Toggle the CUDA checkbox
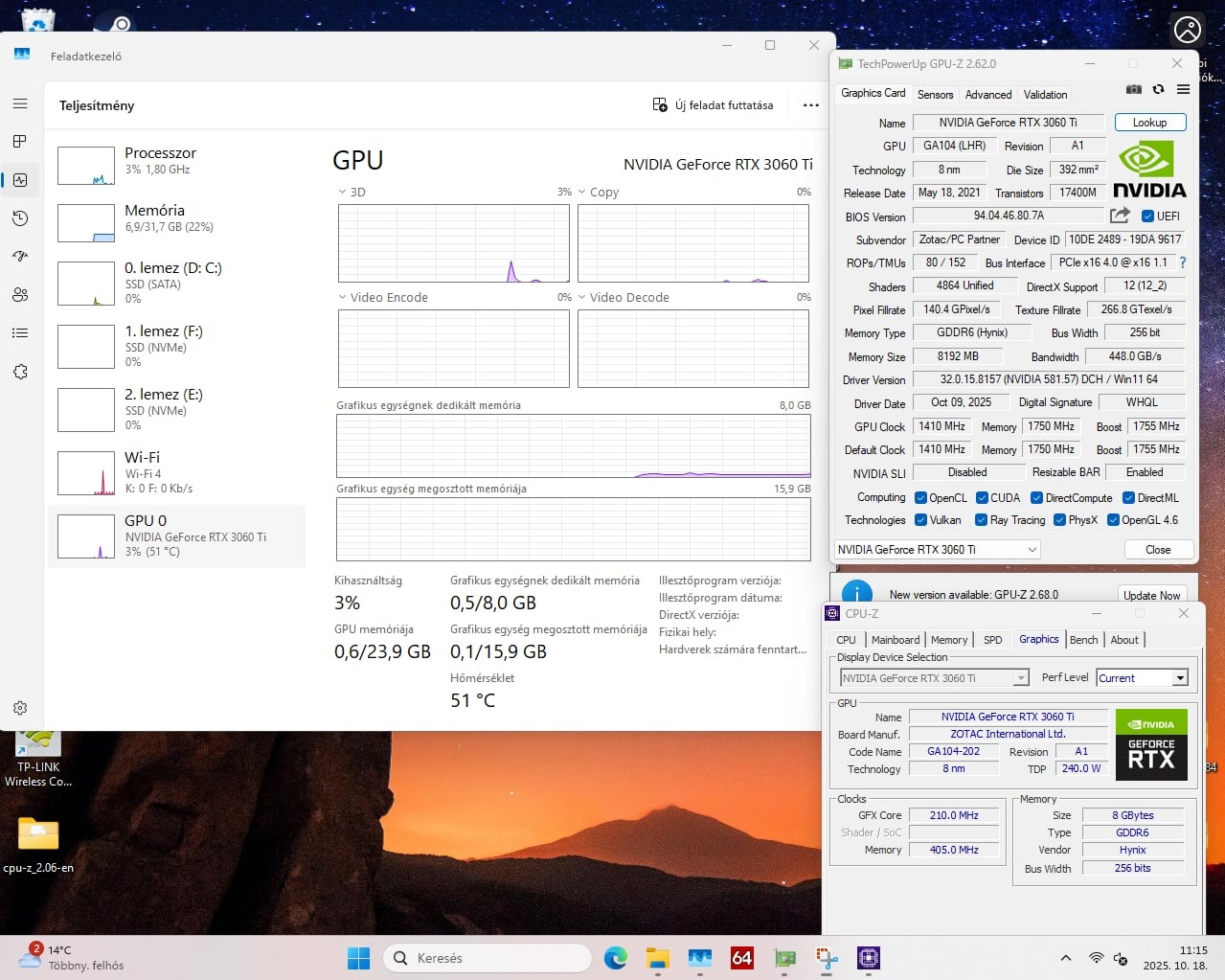Screen dimensions: 1225x980 pyautogui.click(x=982, y=498)
